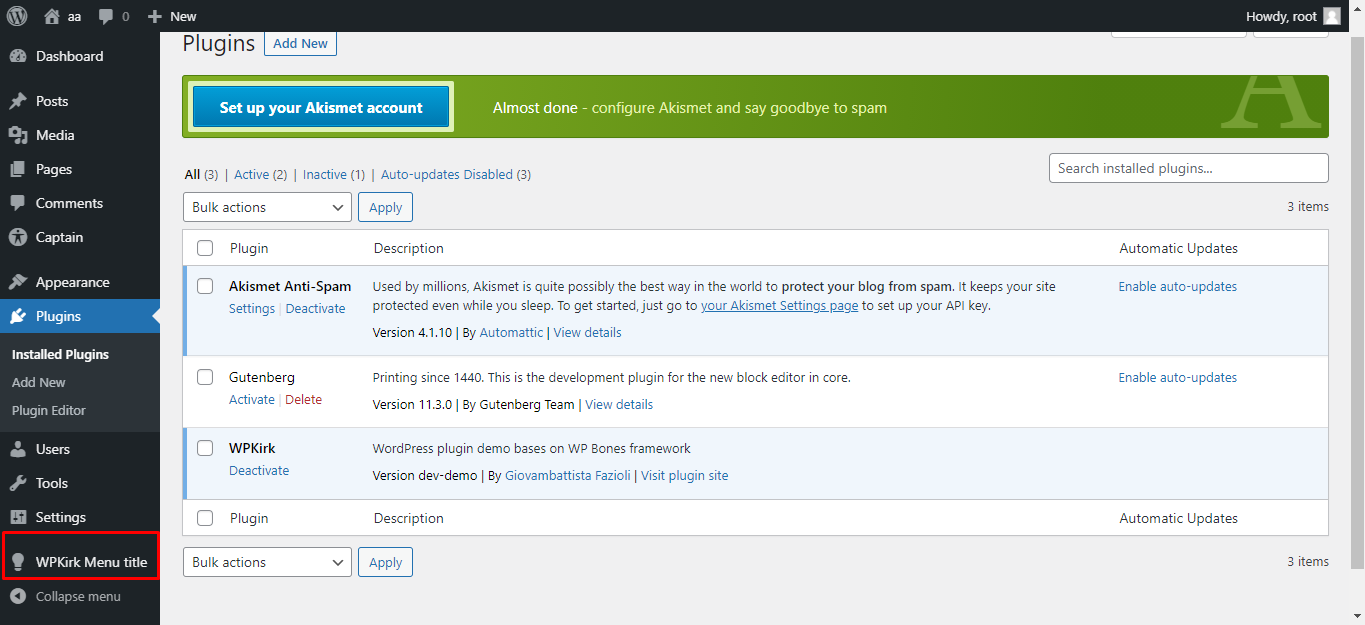
Task: Open the Plugin Editor submenu
Action: pos(49,410)
